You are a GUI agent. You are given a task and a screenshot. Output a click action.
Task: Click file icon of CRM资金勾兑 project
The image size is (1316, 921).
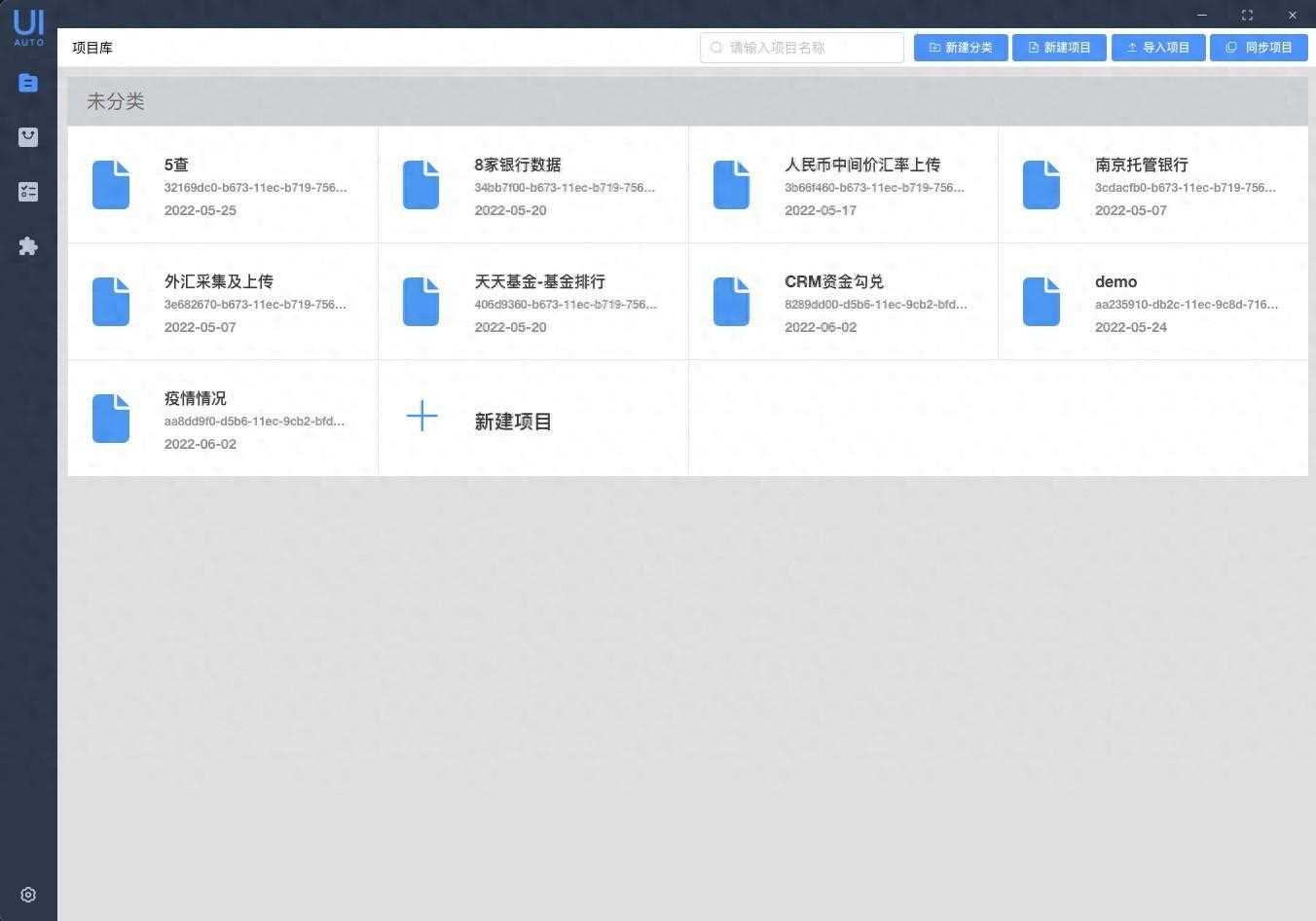click(731, 302)
